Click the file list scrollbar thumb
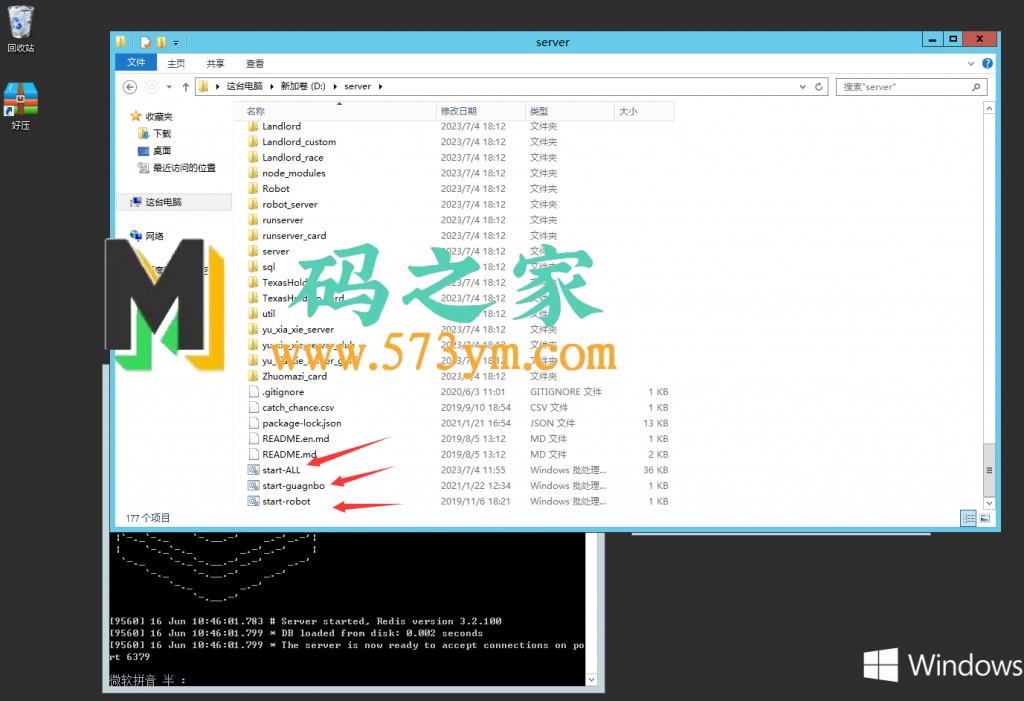This screenshot has width=1024, height=701. [989, 470]
